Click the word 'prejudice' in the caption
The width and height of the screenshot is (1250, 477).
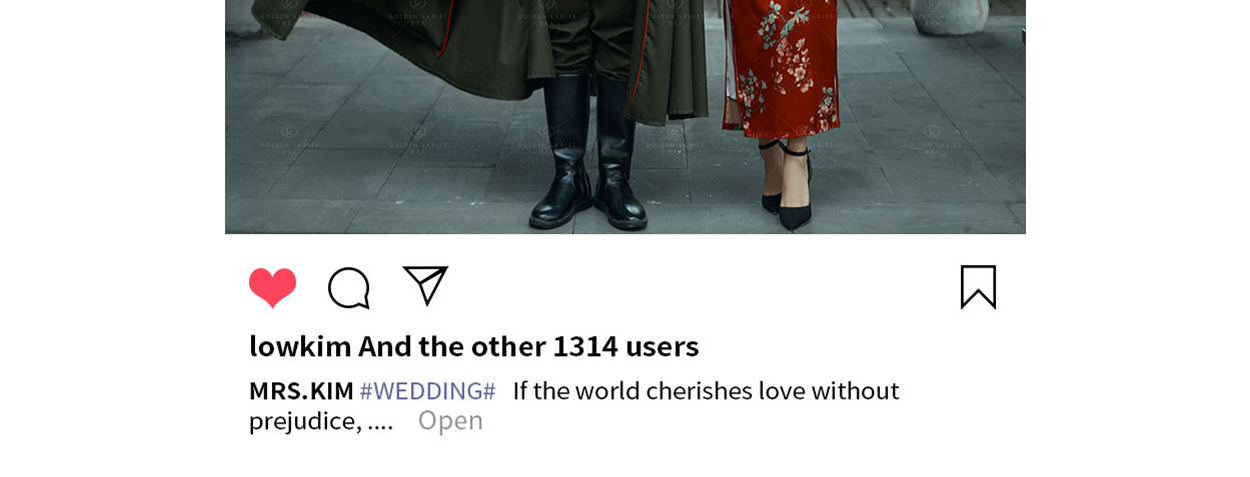point(302,421)
